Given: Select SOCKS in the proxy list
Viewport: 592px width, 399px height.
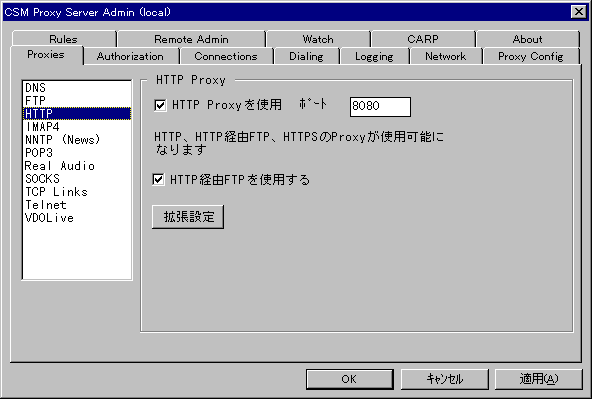Looking at the screenshot, I should (77, 179).
